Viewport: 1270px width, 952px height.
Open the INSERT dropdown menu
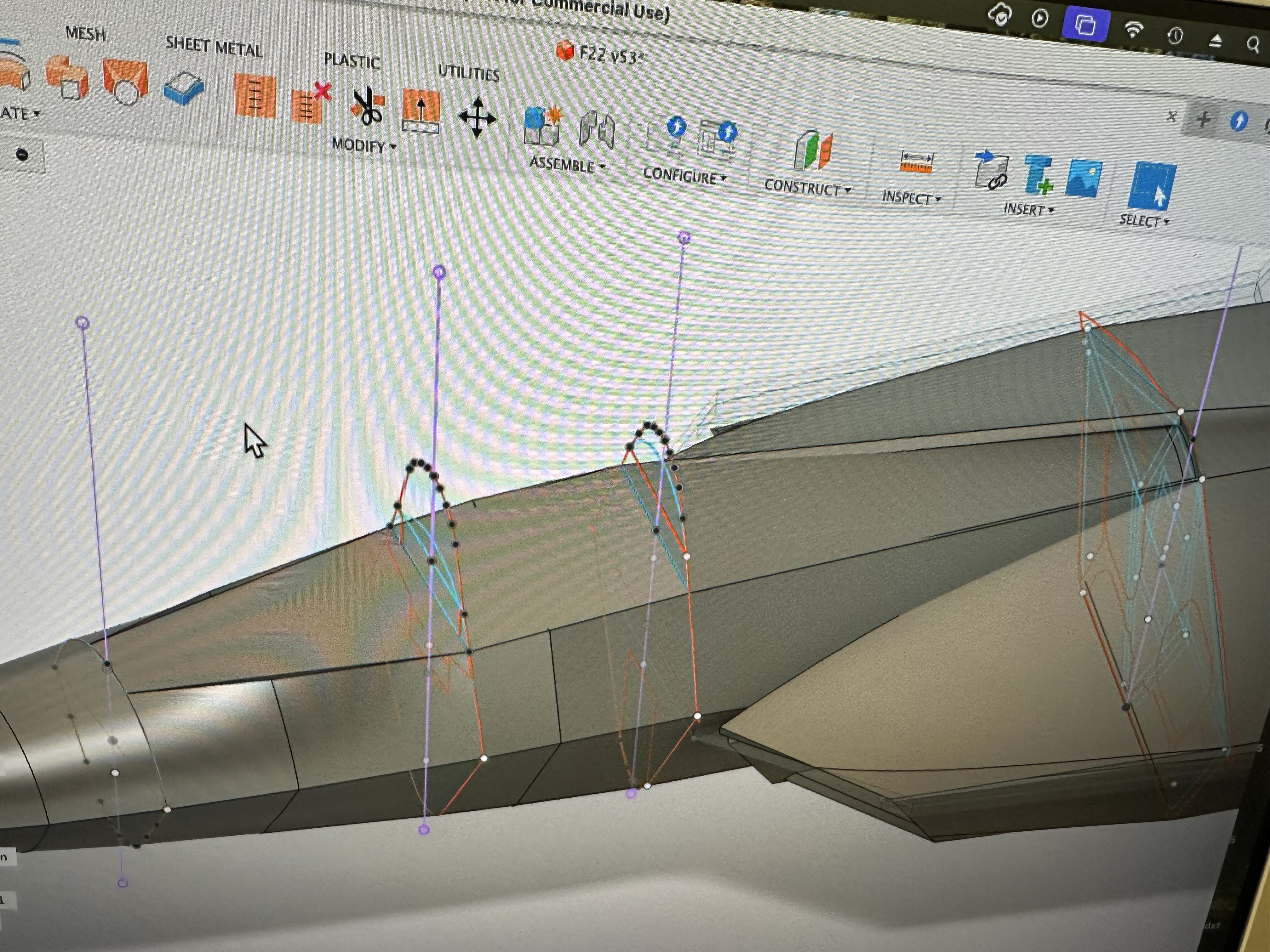(1028, 209)
